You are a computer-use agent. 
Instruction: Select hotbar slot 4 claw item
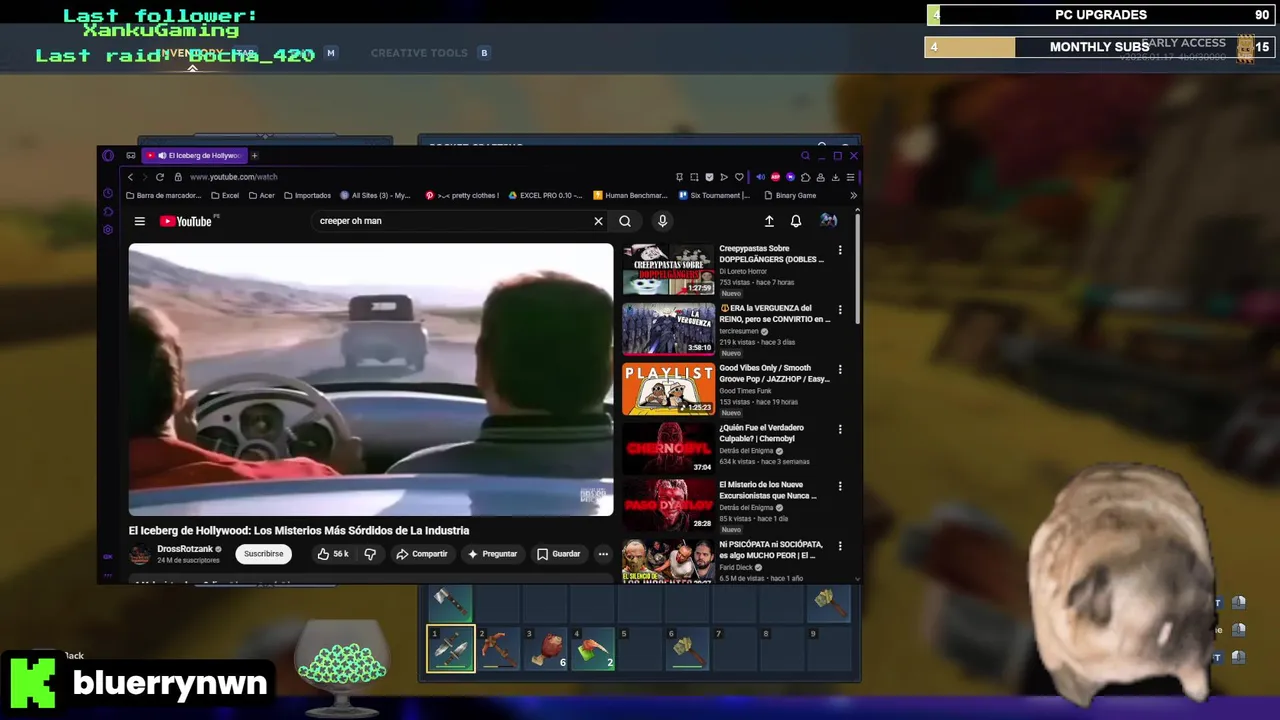[x=594, y=648]
